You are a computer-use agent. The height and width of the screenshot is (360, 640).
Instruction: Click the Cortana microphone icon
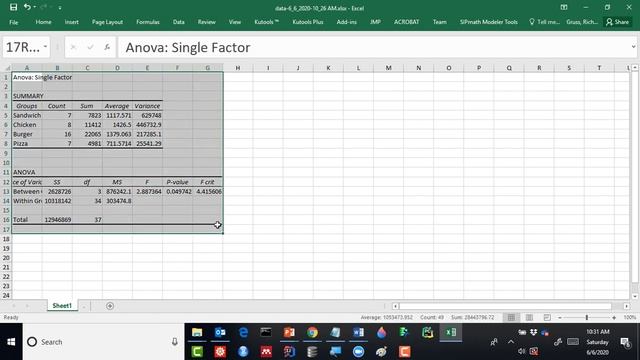click(x=174, y=342)
